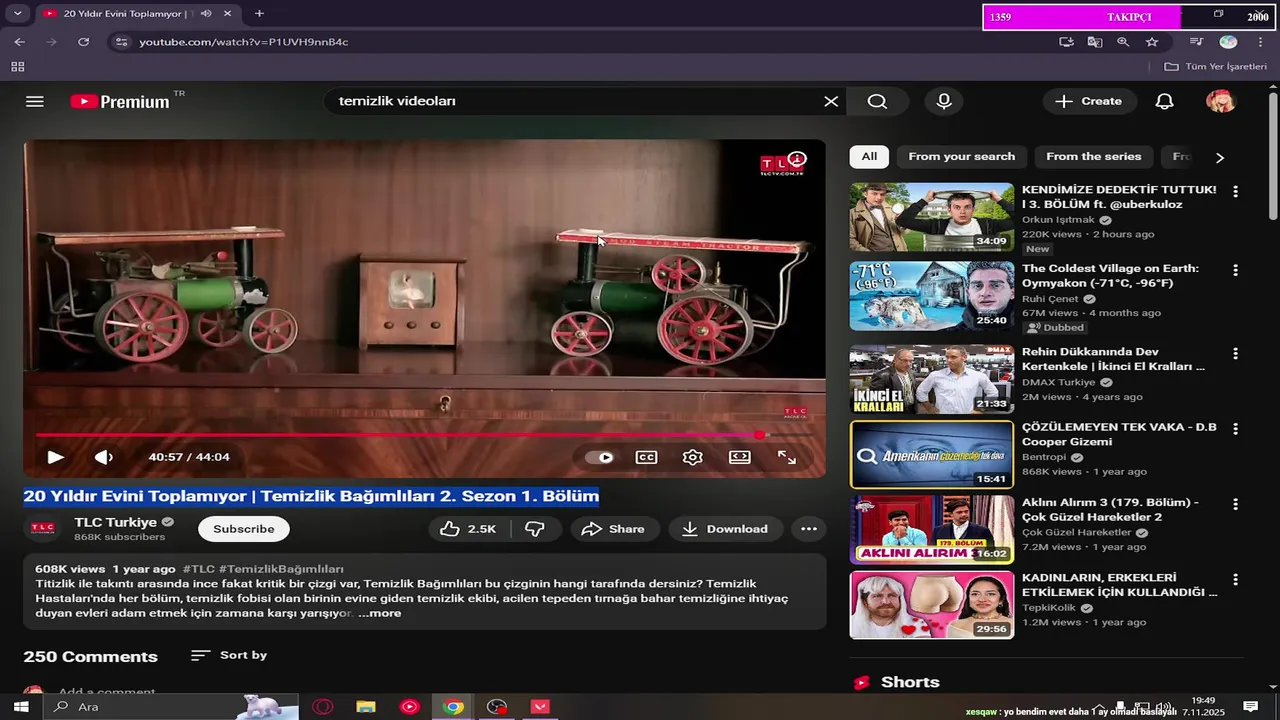1280x720 pixels.
Task: Open Sort by comments dropdown
Action: point(229,655)
